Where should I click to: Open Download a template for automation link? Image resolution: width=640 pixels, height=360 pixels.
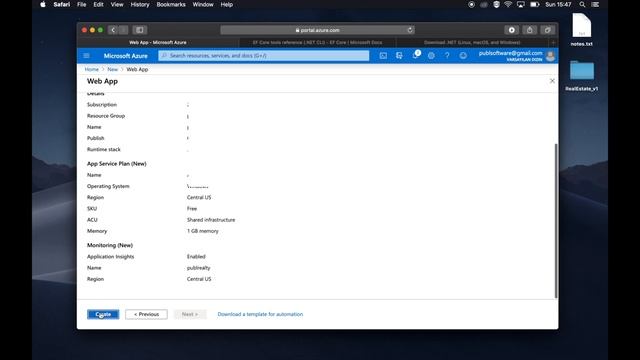(x=260, y=314)
